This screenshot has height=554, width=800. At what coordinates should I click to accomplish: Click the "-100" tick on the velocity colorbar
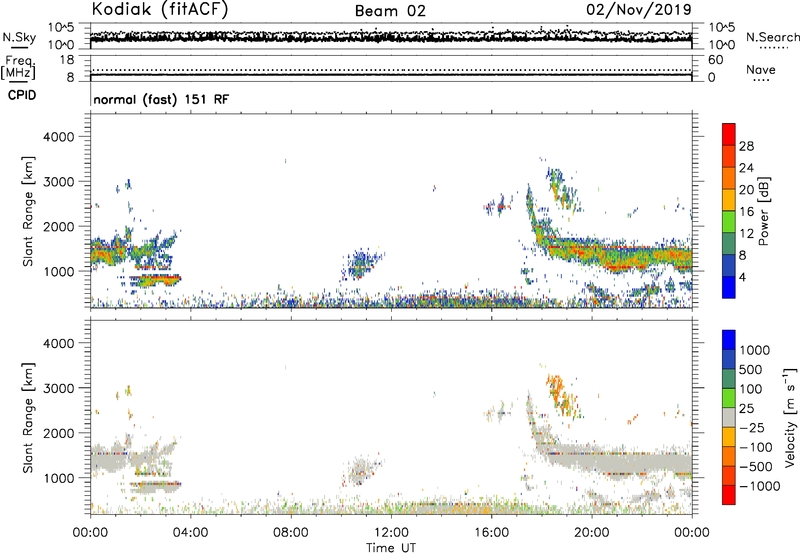click(756, 447)
